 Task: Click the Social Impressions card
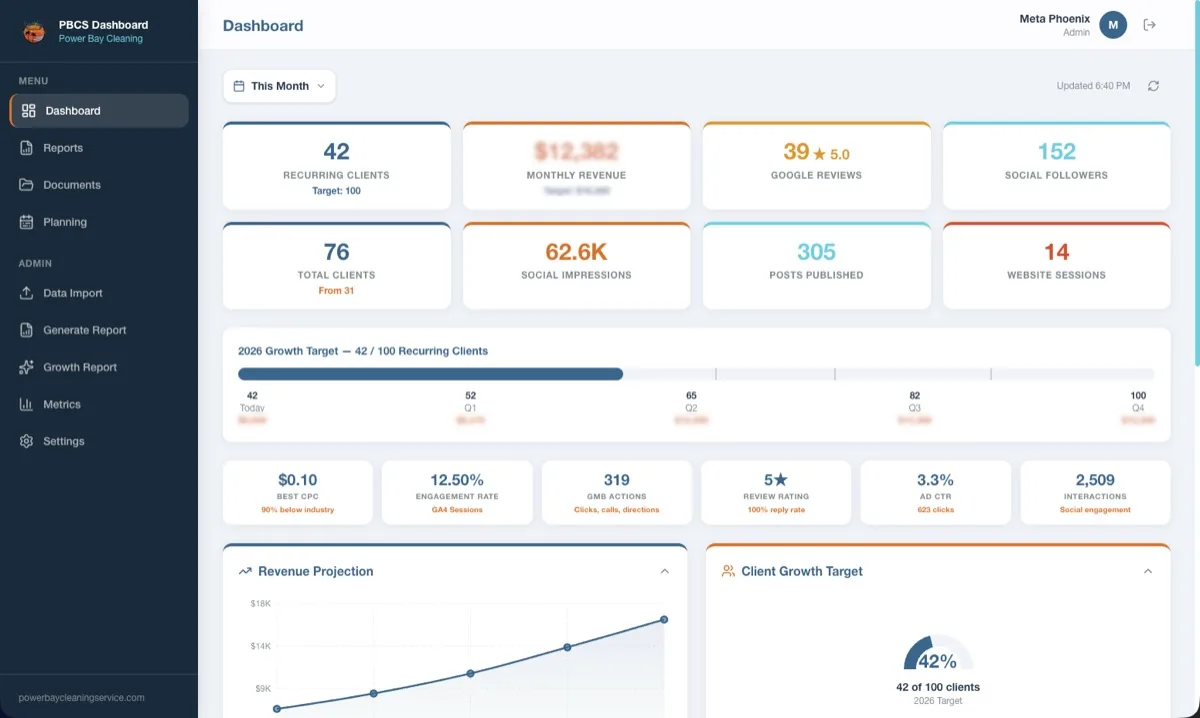pos(576,266)
